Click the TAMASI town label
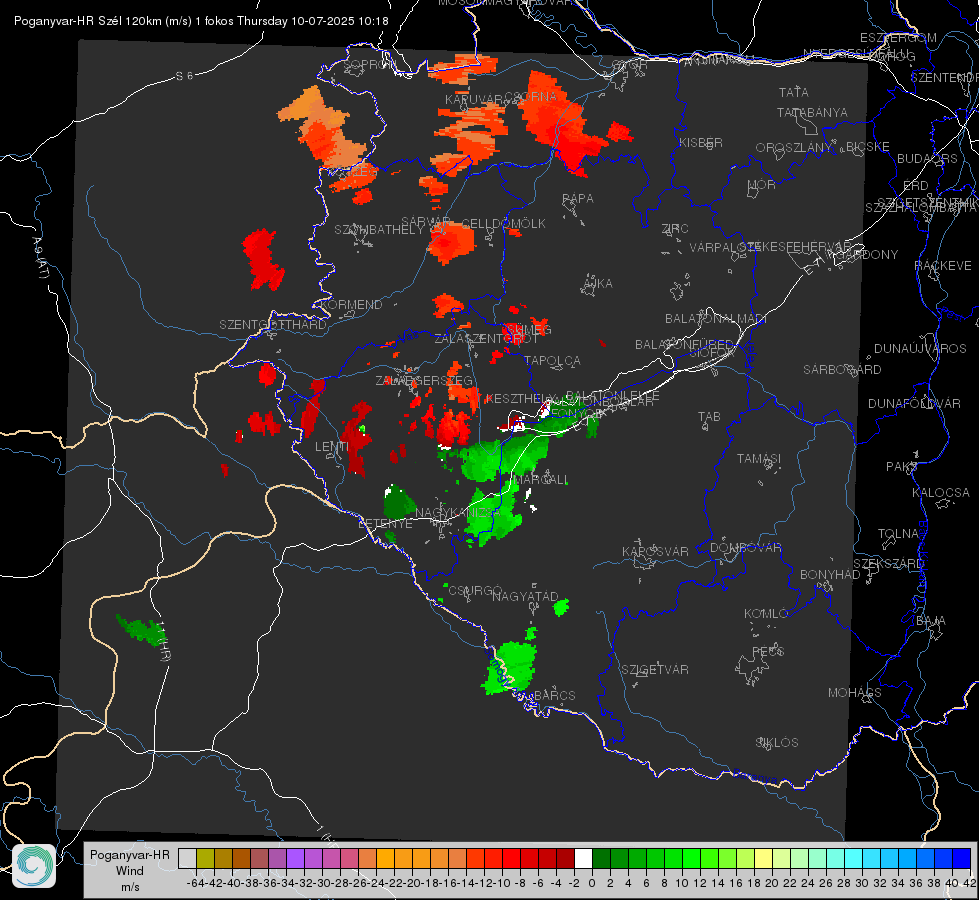 (x=759, y=458)
